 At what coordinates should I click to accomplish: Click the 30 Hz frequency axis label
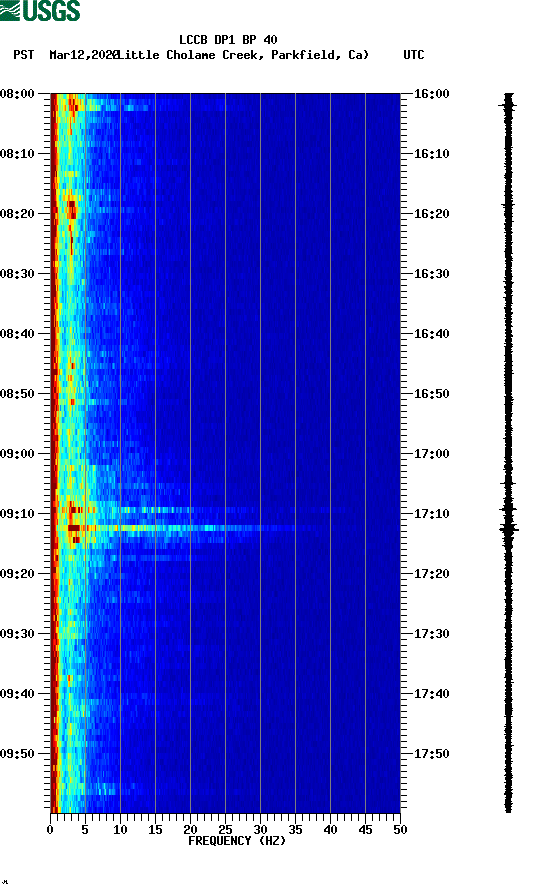tap(260, 830)
